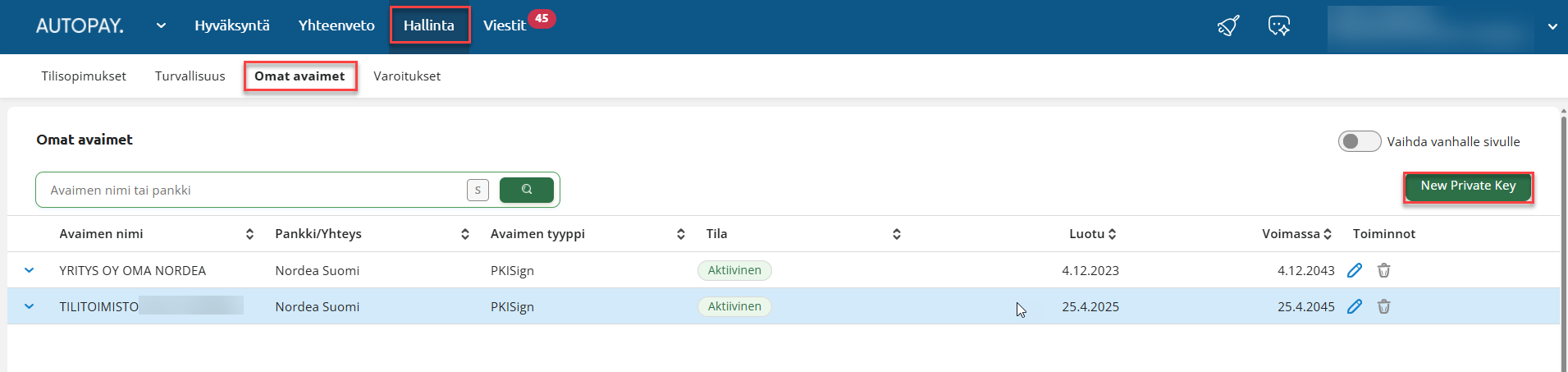This screenshot has height=372, width=1568.
Task: Switch to the Turvallisuus tab
Action: [x=190, y=76]
